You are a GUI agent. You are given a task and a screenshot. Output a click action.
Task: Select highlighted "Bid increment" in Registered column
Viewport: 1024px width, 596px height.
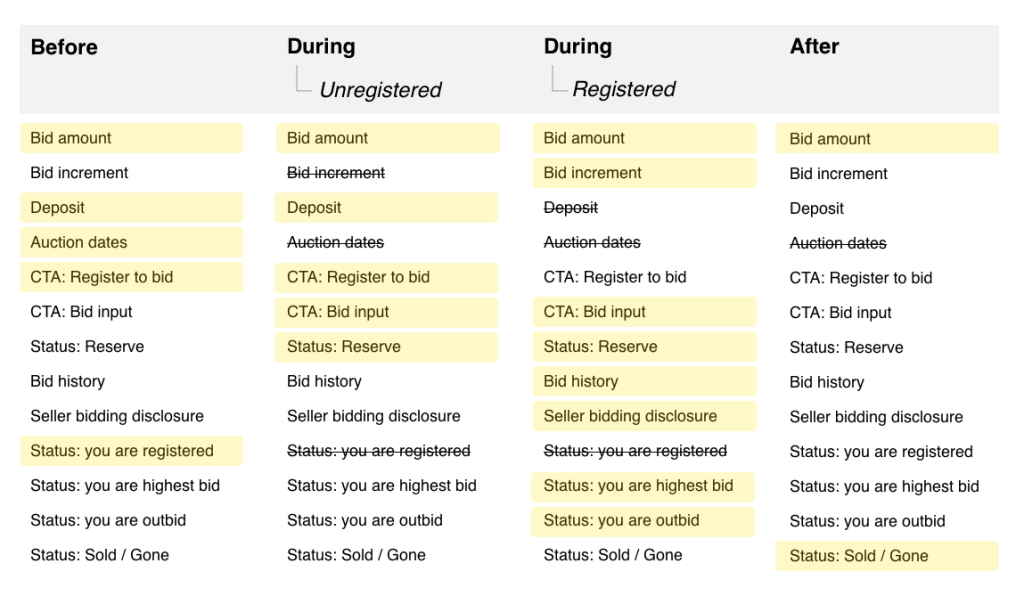593,173
